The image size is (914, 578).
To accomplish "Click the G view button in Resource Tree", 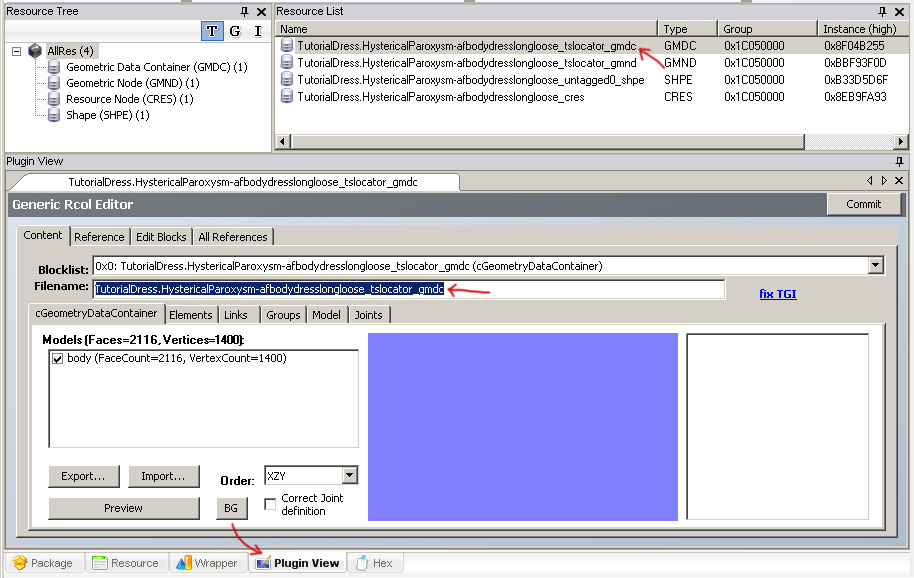I will click(x=235, y=31).
